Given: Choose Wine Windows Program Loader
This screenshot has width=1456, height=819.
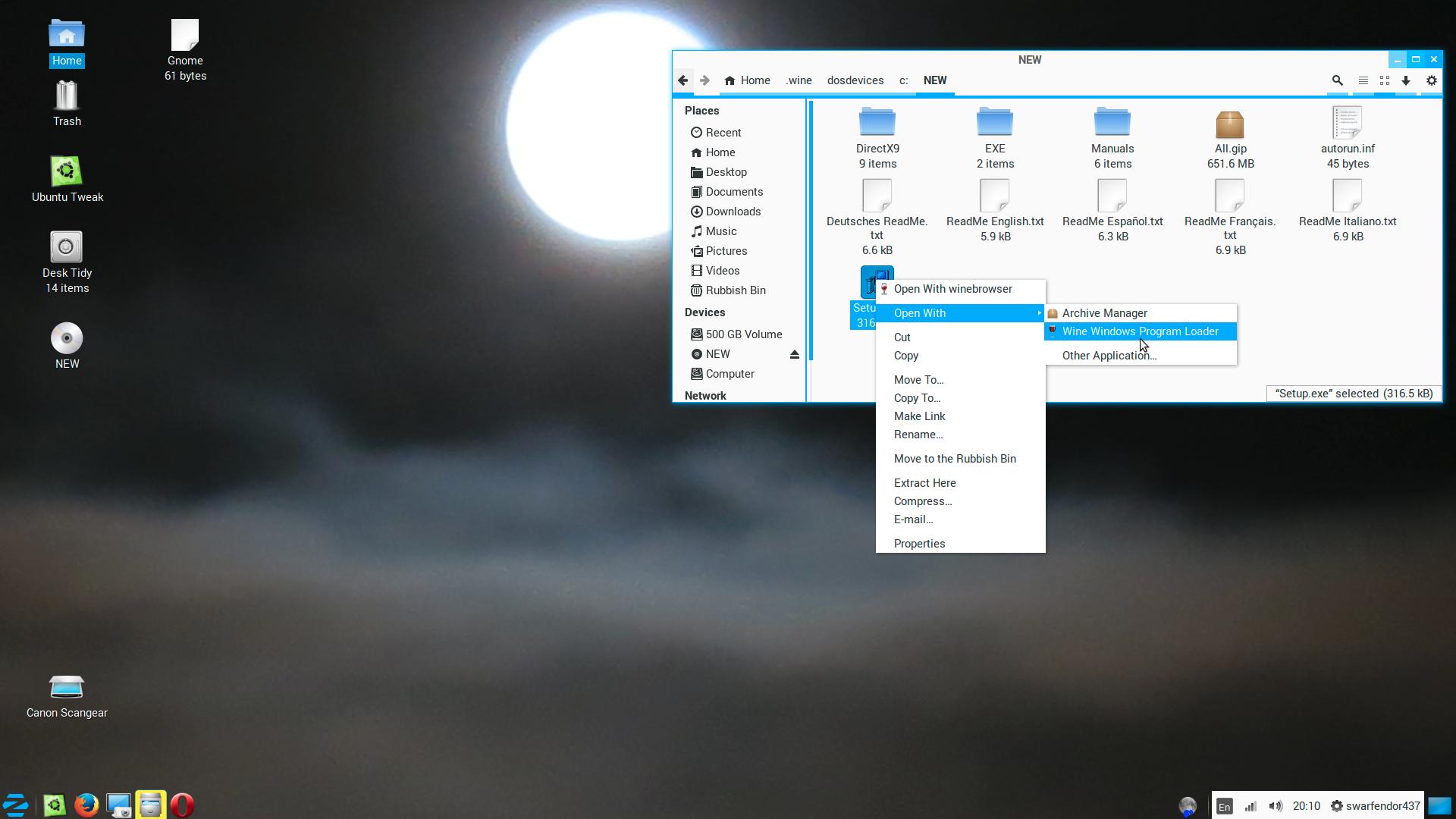Looking at the screenshot, I should coord(1140,331).
